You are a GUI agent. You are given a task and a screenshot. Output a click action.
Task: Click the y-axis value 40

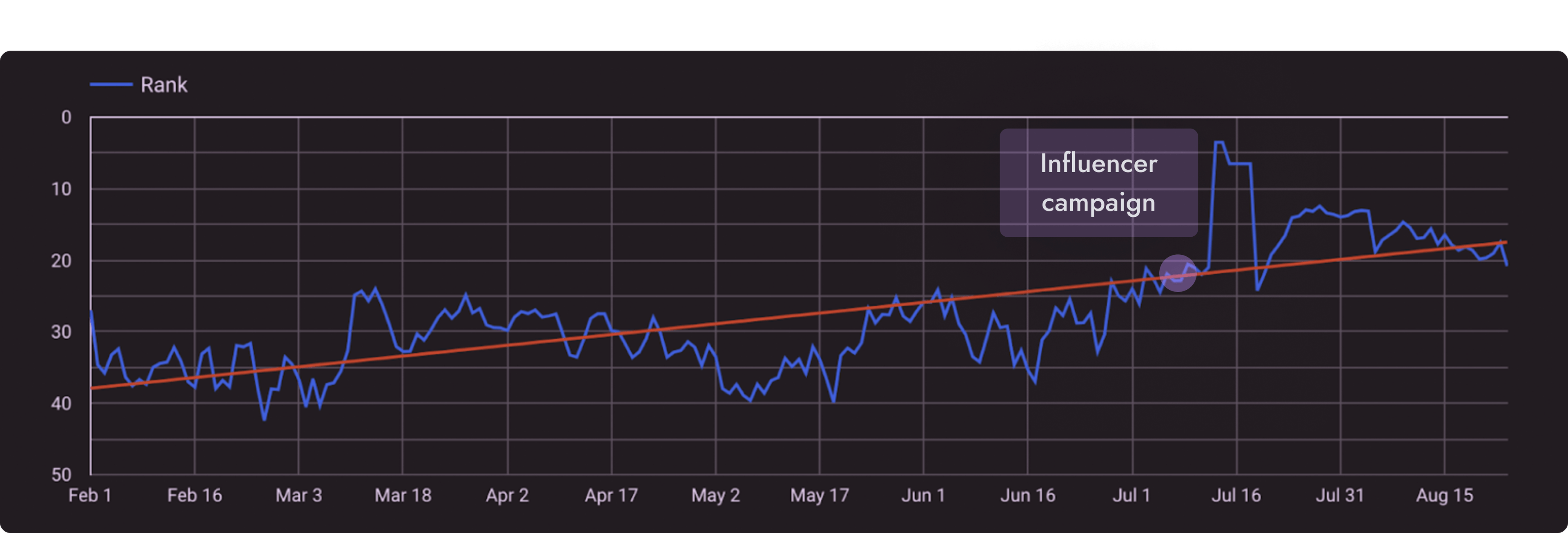click(x=62, y=403)
